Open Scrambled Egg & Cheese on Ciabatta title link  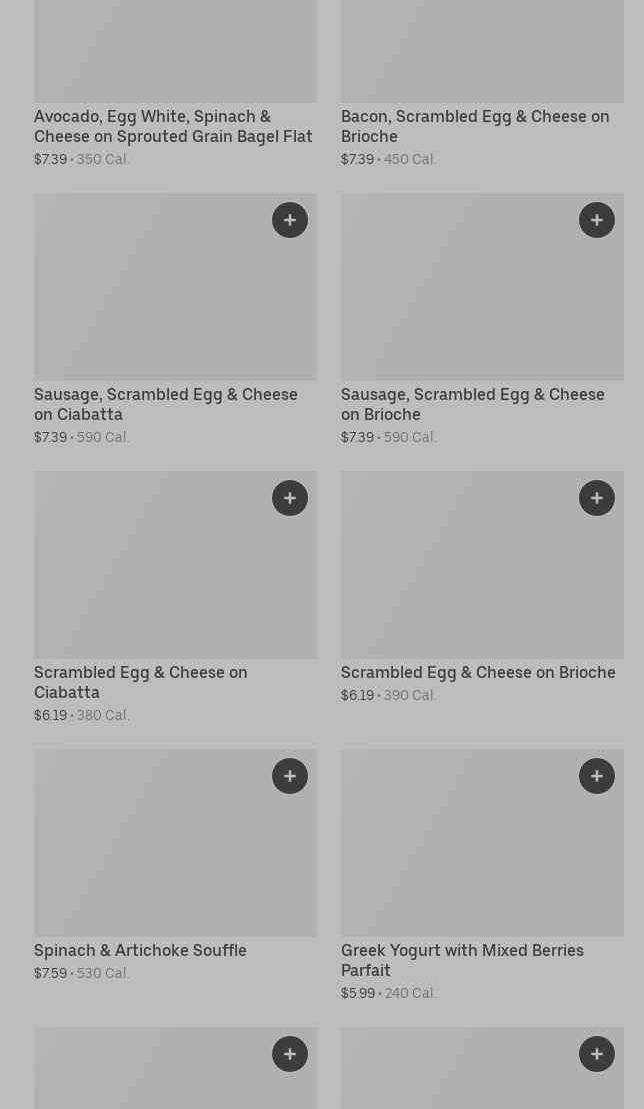tap(140, 682)
